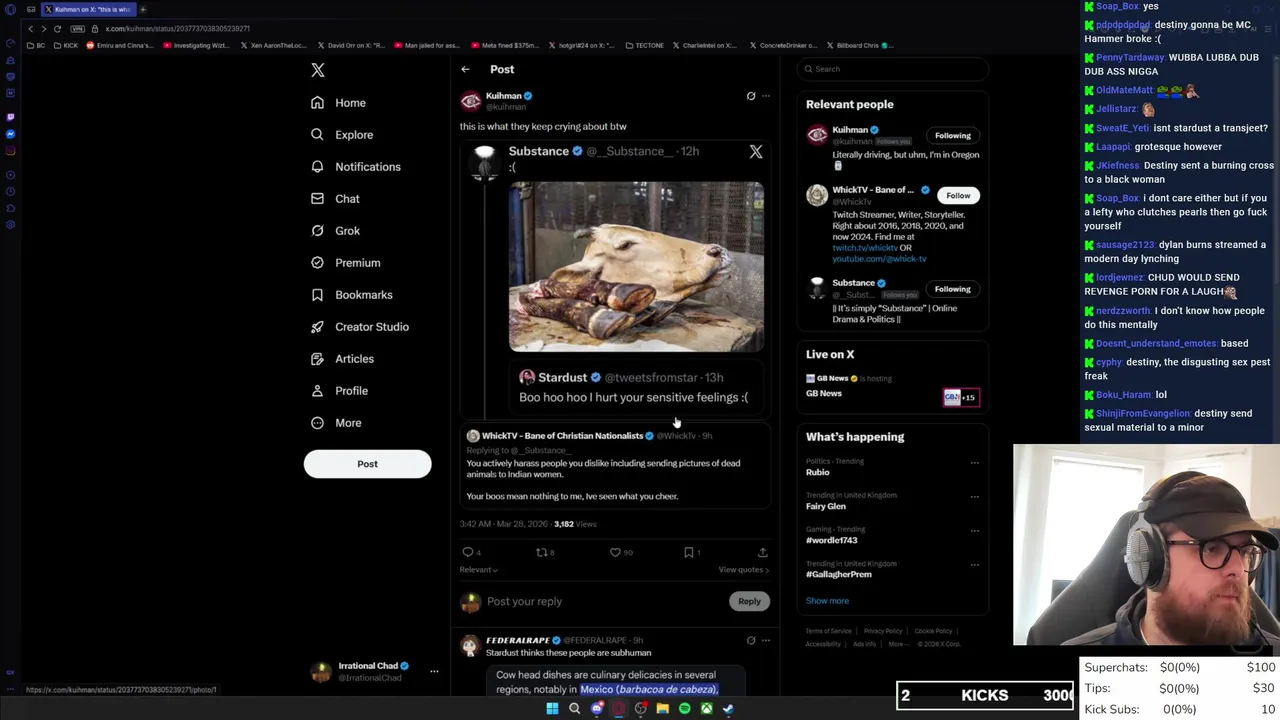This screenshot has height=720, width=1280.
Task: Open Windows Start menu
Action: 552,709
